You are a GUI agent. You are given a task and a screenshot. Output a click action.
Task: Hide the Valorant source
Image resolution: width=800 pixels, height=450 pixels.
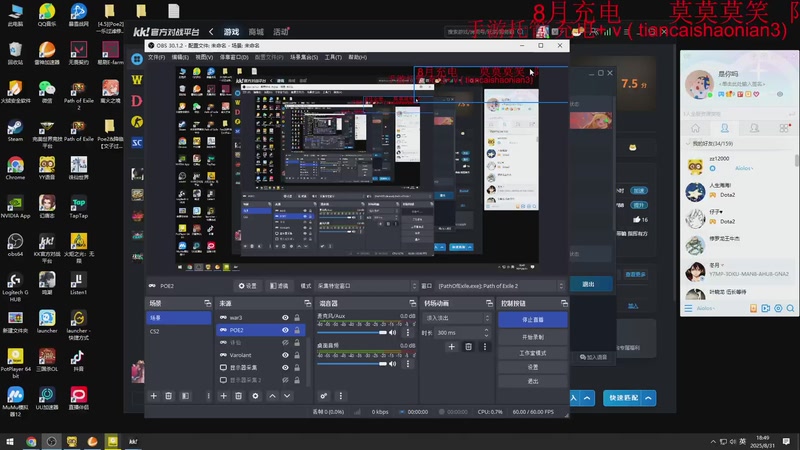pos(285,355)
